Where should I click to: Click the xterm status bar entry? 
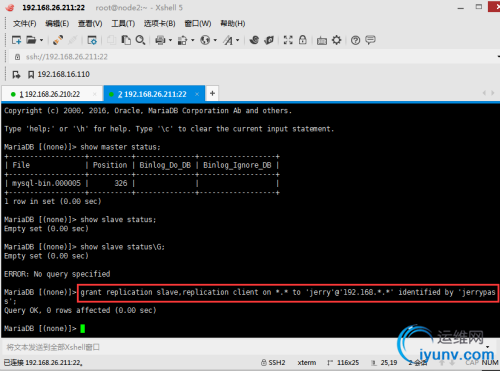[x=307, y=363]
